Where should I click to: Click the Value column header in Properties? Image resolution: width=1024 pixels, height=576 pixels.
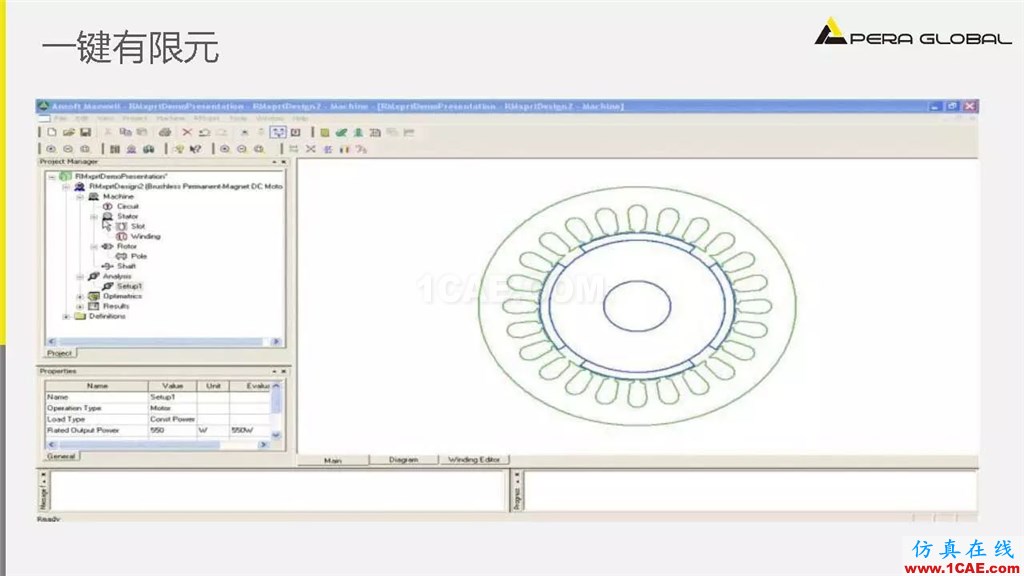[x=172, y=386]
